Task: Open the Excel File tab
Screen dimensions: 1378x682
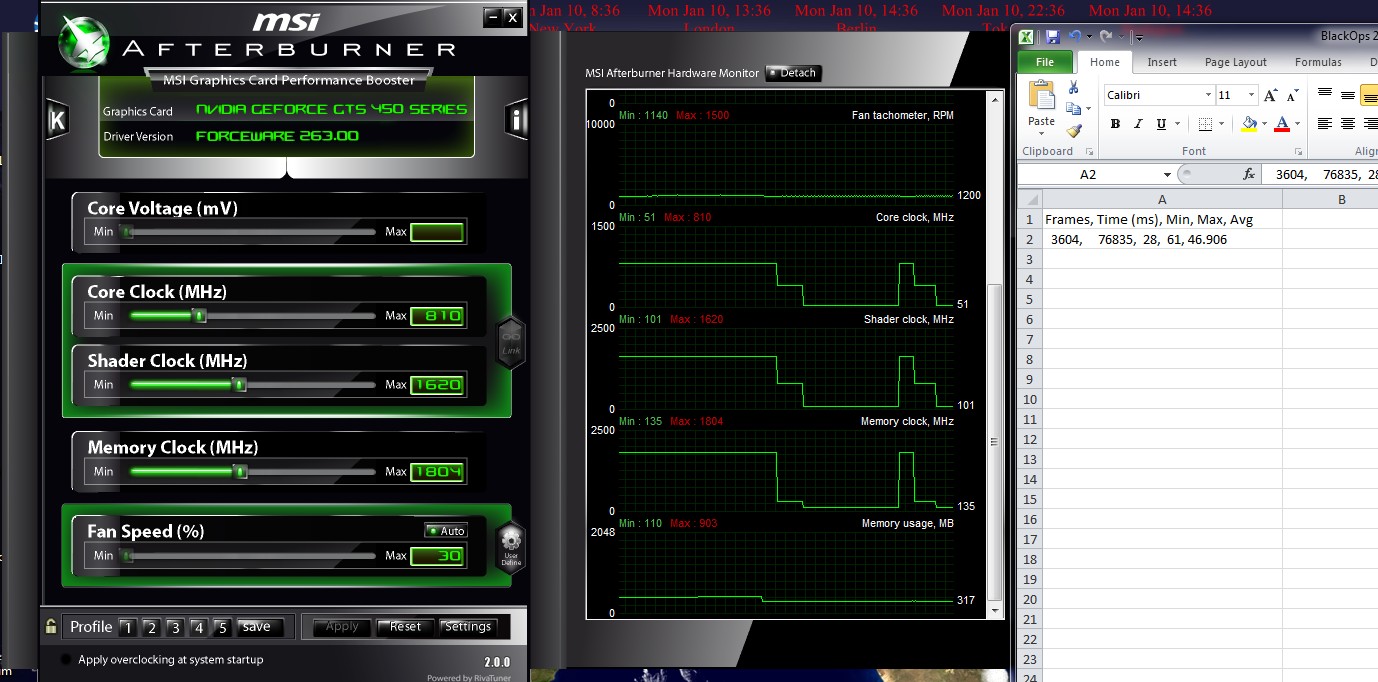Action: pos(1045,62)
